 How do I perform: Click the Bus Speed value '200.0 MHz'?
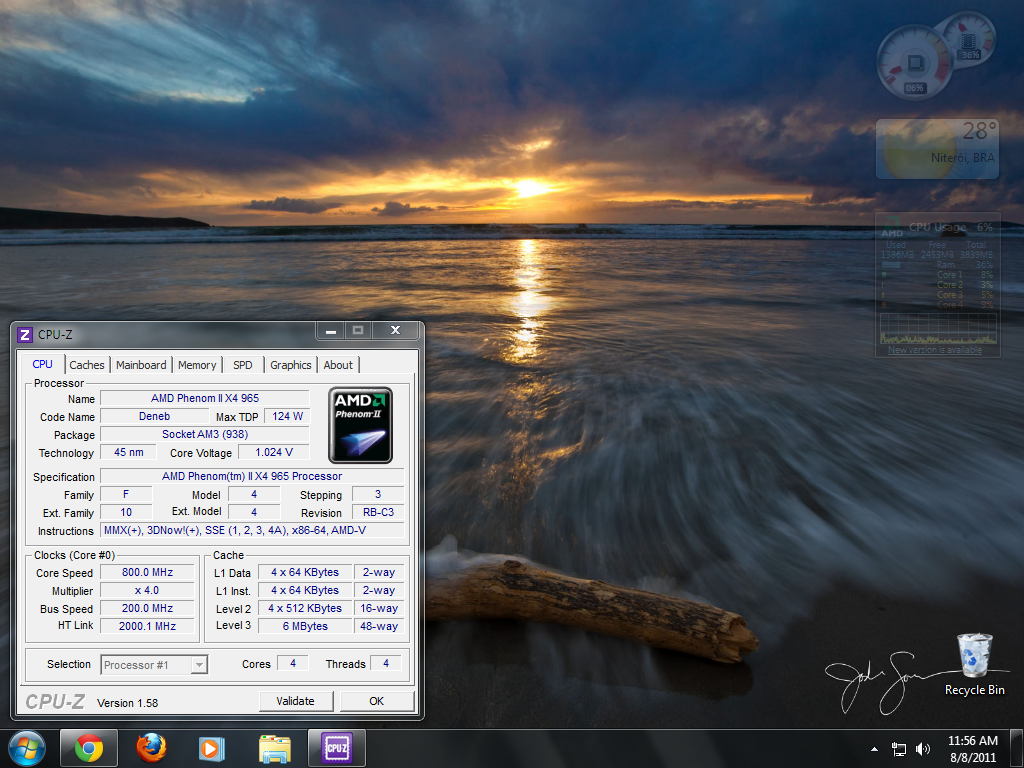pos(148,609)
